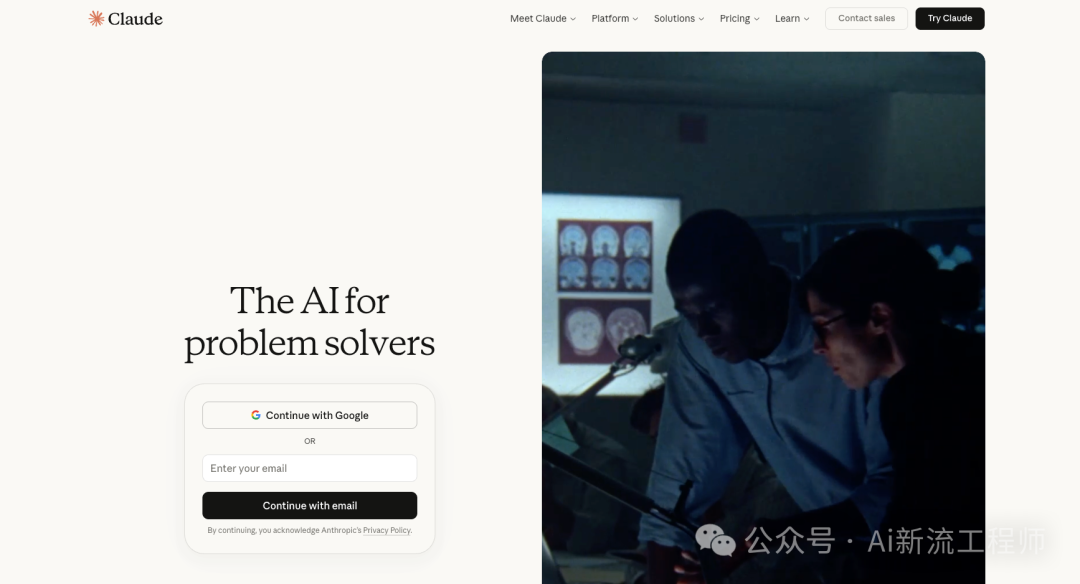Open the Platform menu item
This screenshot has height=584, width=1080.
click(x=610, y=19)
